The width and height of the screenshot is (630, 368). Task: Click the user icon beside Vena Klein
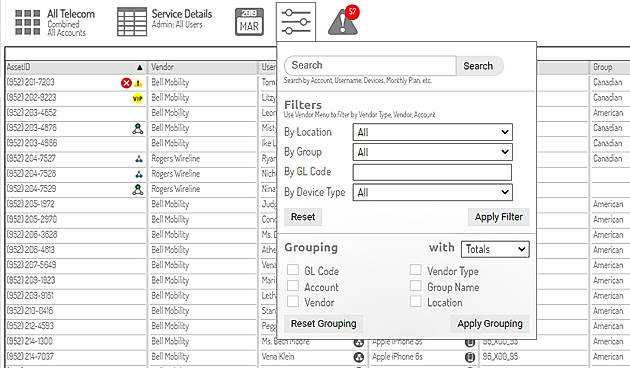tap(358, 357)
